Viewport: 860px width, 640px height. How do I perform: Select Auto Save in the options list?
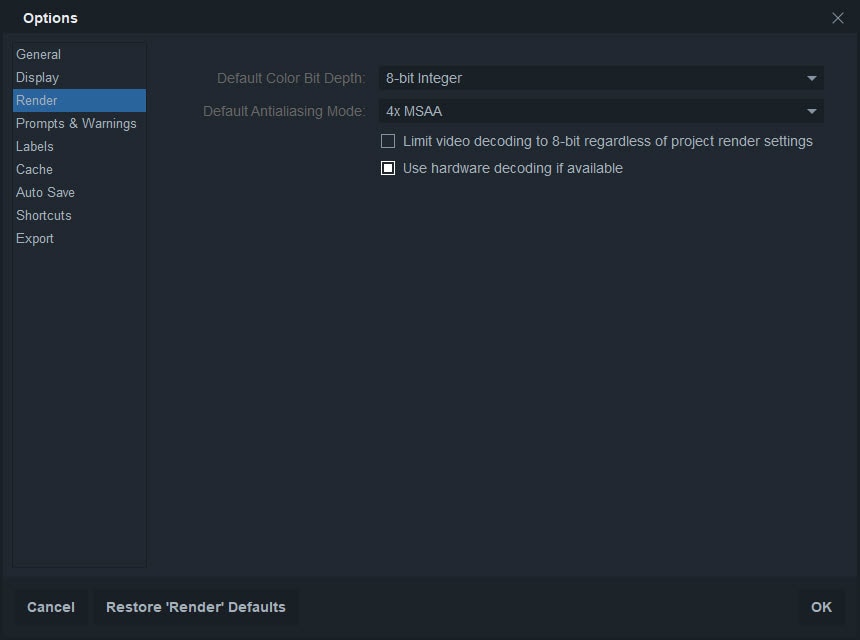(45, 192)
